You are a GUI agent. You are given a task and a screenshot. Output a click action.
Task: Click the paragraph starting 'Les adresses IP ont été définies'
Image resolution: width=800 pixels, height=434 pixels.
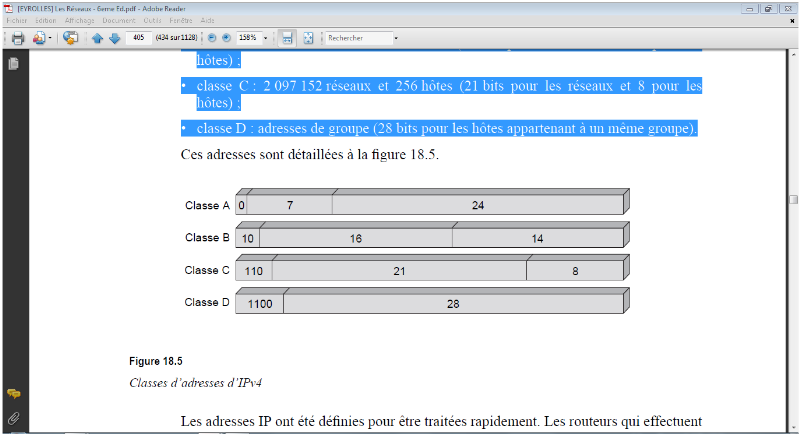tap(441, 421)
